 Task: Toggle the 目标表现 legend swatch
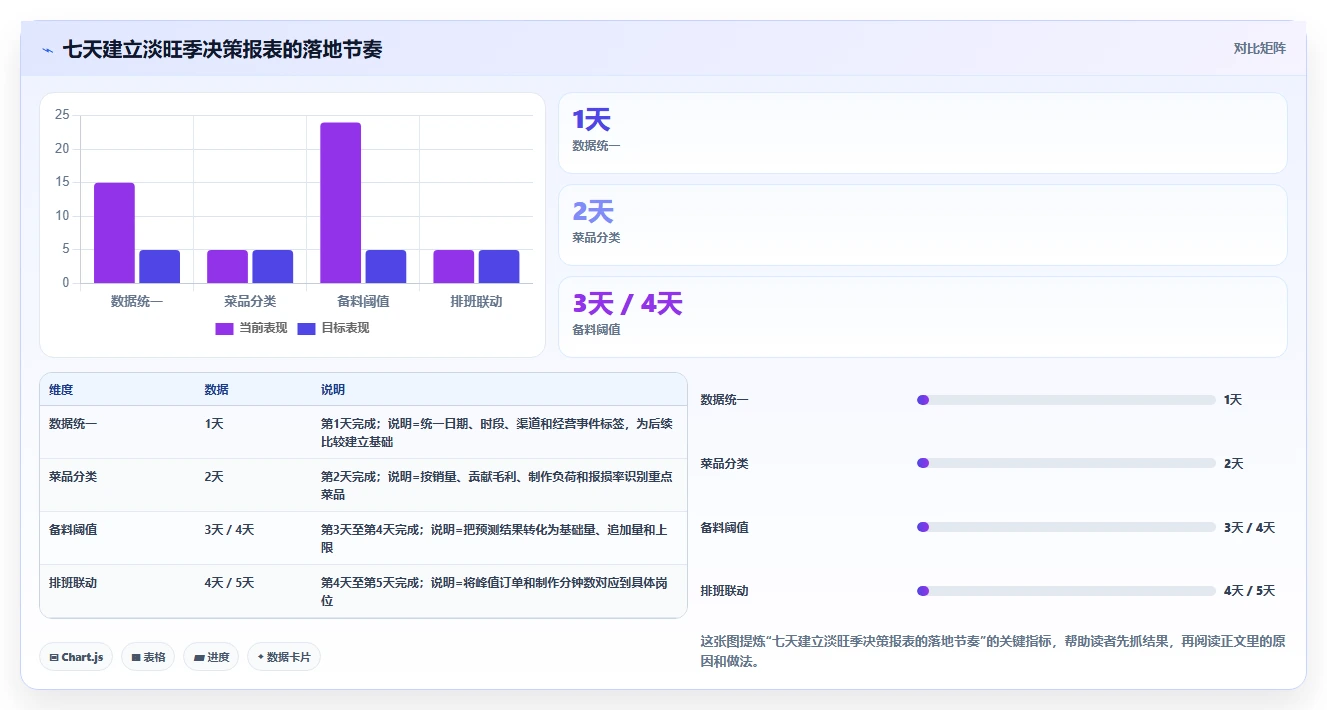pyautogui.click(x=307, y=328)
